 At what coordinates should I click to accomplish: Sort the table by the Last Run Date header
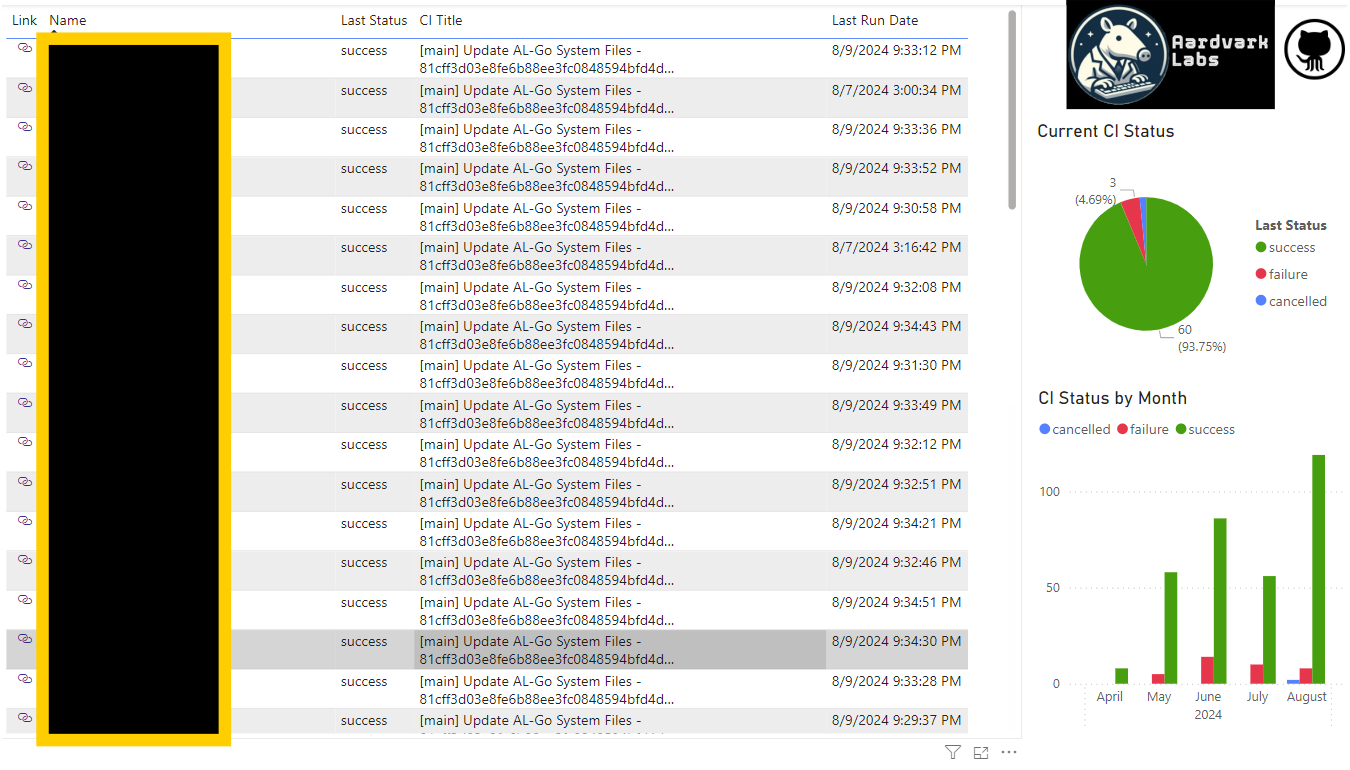pos(875,20)
